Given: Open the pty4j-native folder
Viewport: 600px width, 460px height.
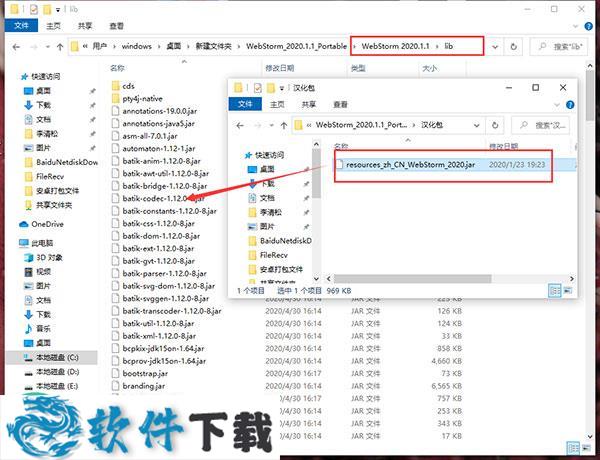Looking at the screenshot, I should 142,99.
